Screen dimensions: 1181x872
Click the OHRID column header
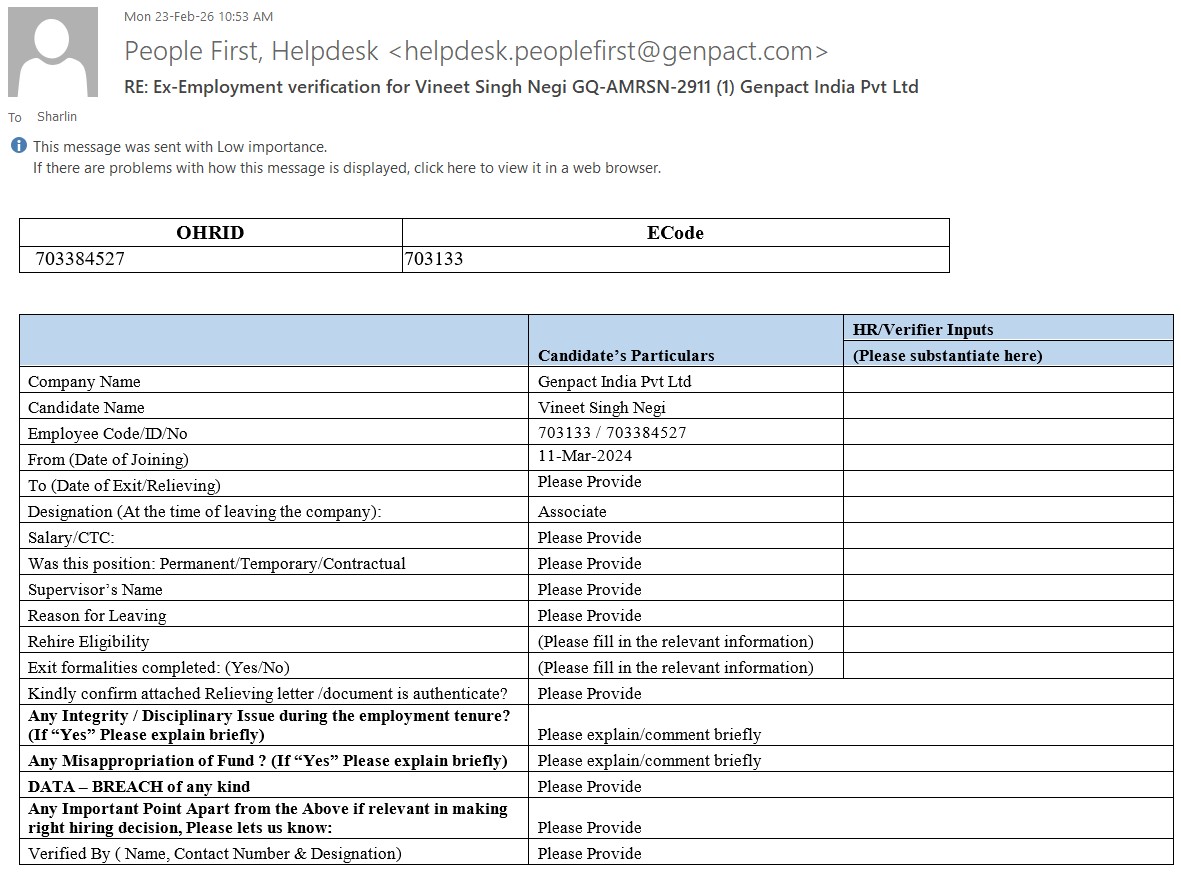[x=210, y=233]
